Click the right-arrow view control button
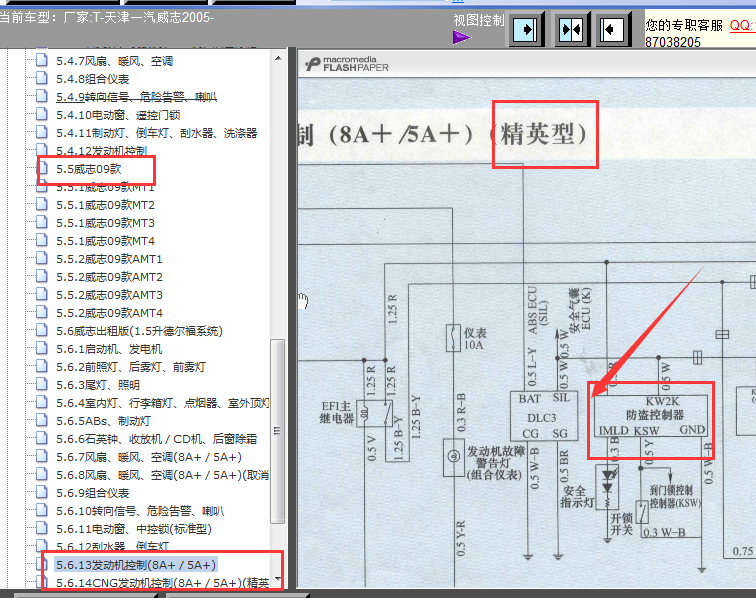The width and height of the screenshot is (756, 598). click(526, 30)
